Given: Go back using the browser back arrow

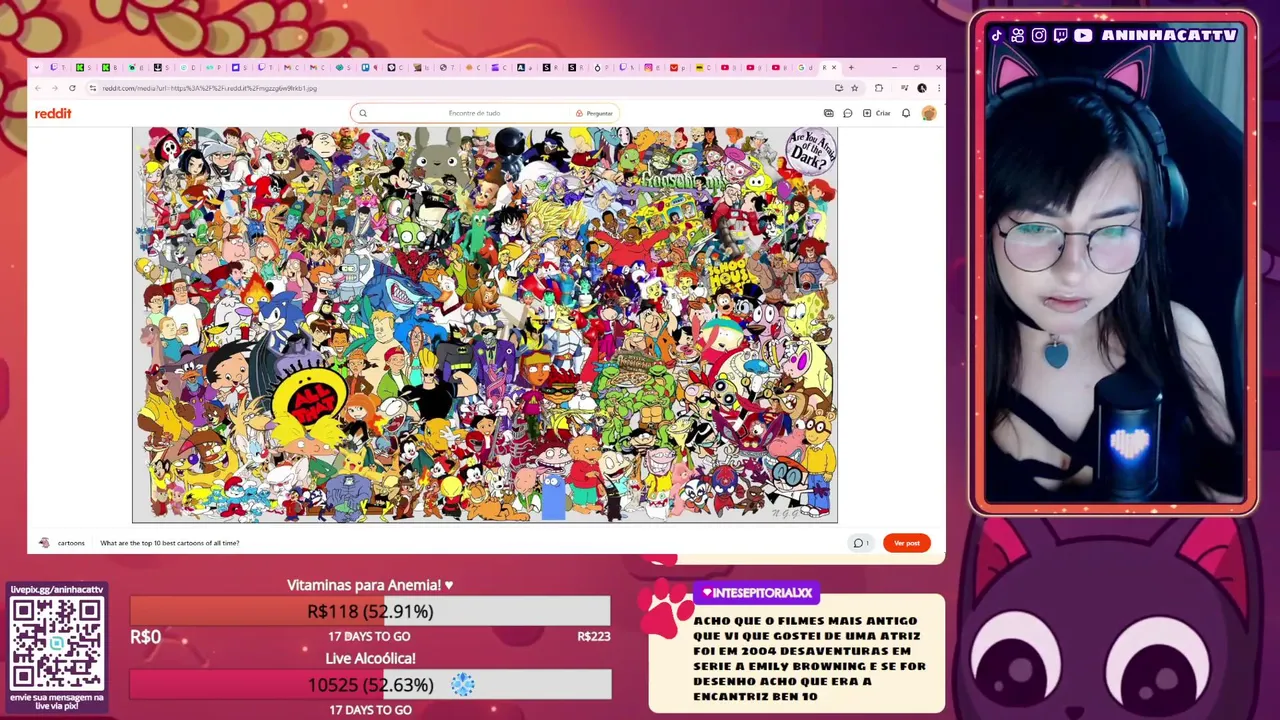Looking at the screenshot, I should 37,88.
